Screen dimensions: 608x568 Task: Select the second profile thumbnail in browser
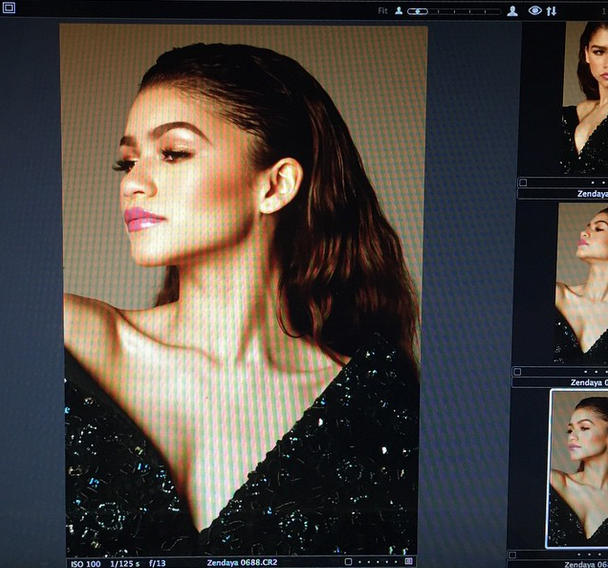582,284
